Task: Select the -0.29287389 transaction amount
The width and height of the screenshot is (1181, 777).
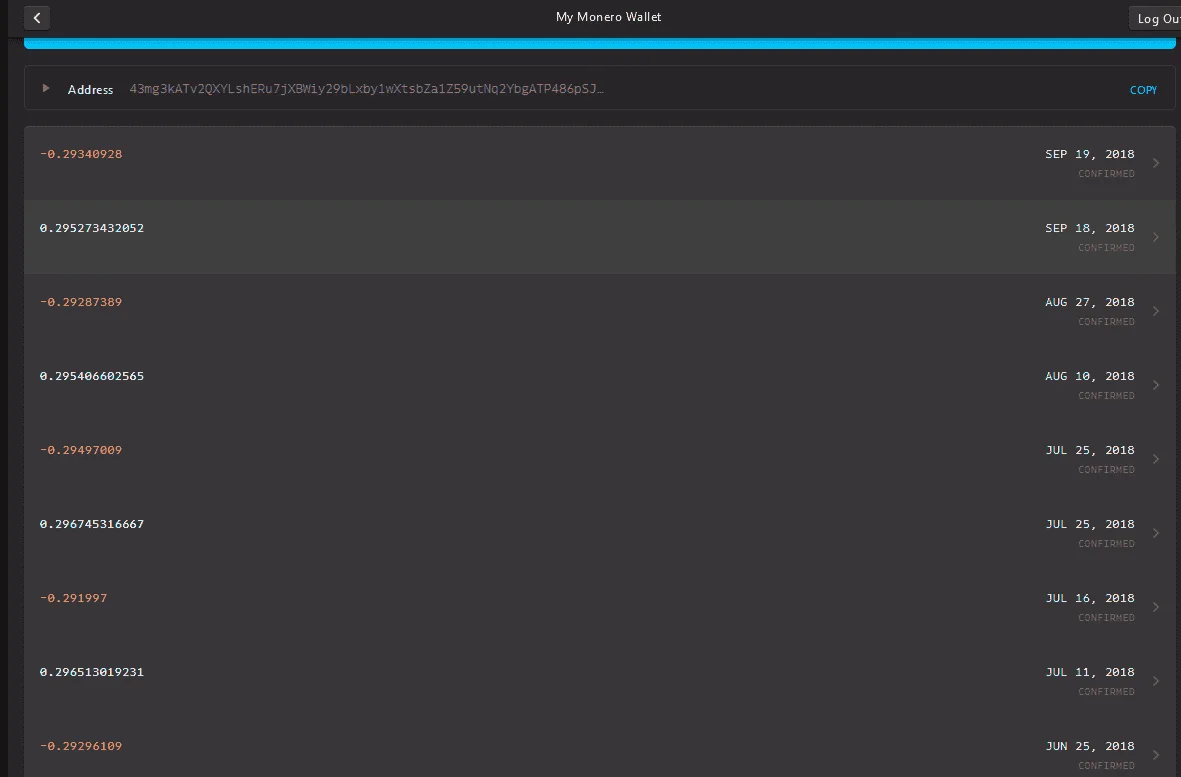Action: pyautogui.click(x=81, y=302)
